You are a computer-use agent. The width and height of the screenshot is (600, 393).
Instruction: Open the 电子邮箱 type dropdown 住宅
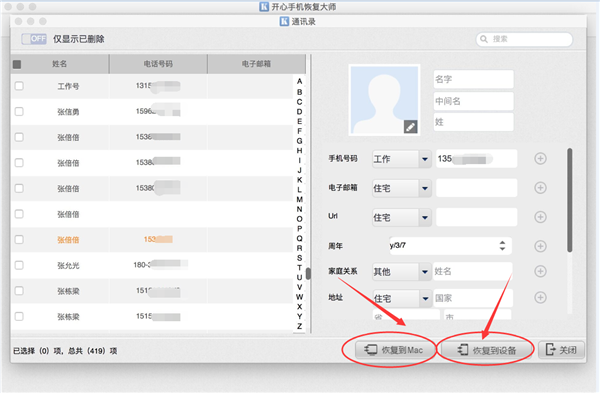coord(402,188)
